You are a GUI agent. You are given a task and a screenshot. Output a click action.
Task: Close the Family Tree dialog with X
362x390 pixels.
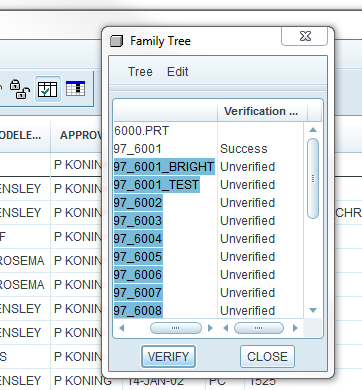pyautogui.click(x=305, y=36)
